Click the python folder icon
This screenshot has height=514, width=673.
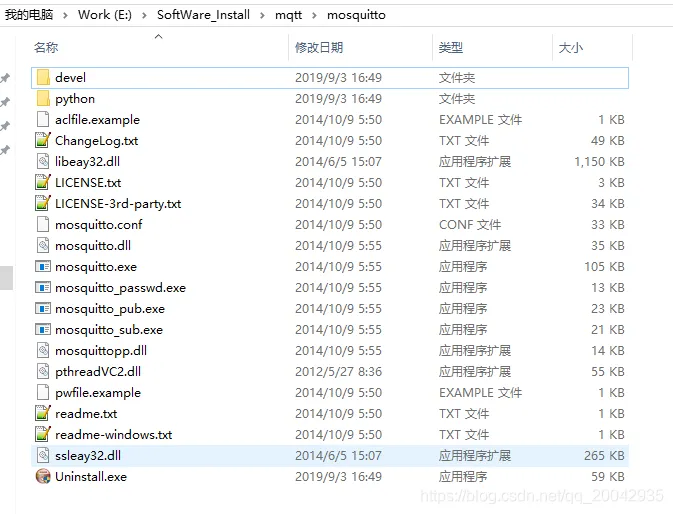pos(43,99)
